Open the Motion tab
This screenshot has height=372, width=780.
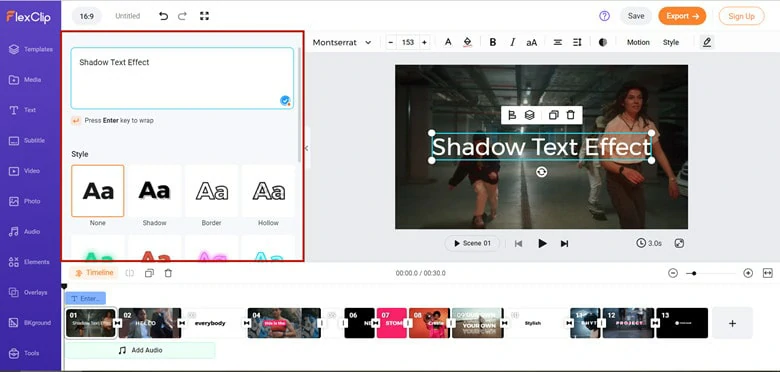tap(638, 42)
